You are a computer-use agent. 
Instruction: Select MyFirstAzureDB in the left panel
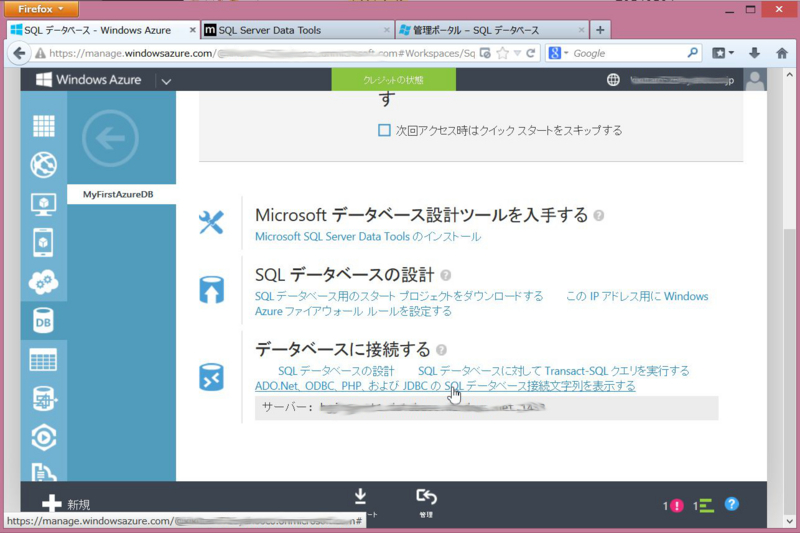pos(121,194)
